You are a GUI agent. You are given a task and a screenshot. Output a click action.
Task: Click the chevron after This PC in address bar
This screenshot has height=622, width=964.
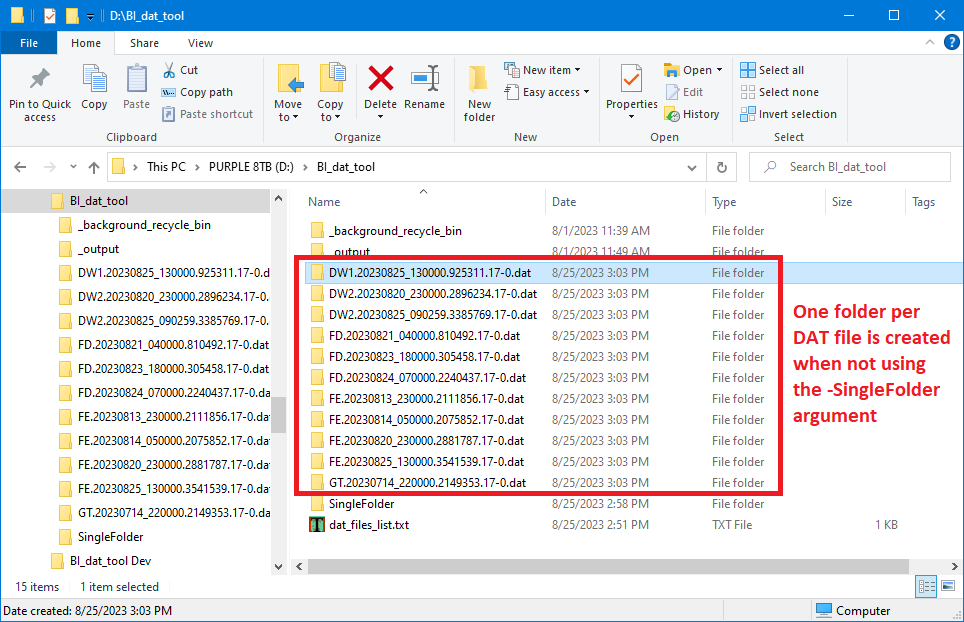(x=197, y=167)
